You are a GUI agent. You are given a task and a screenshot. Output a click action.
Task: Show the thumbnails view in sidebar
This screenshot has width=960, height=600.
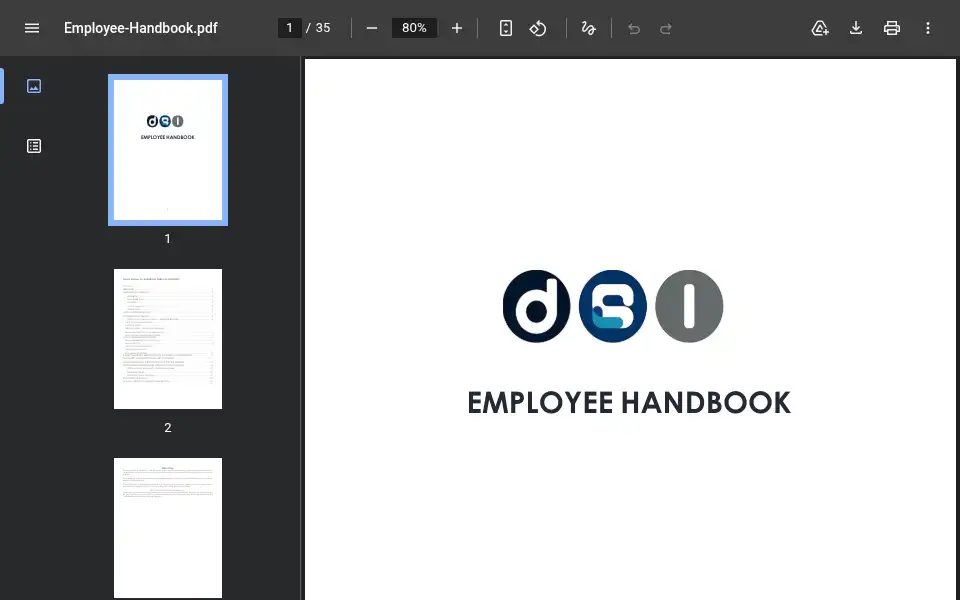34,86
